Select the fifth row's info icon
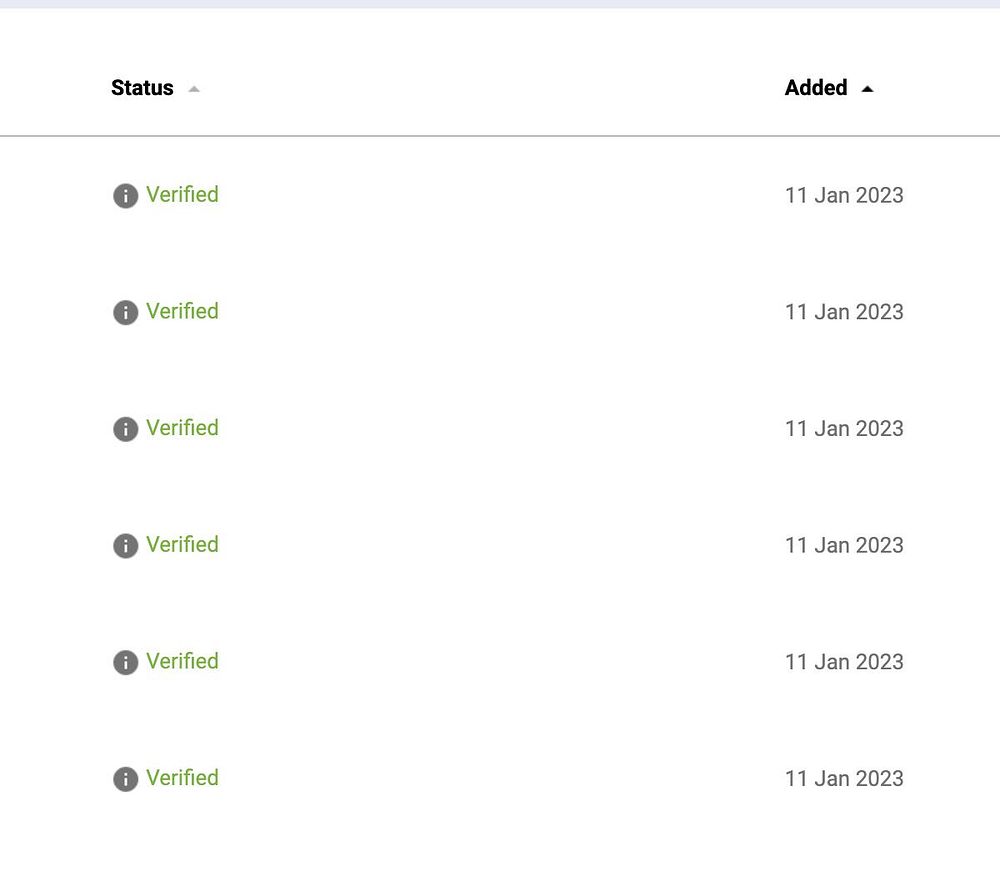1000x892 pixels. [x=125, y=663]
